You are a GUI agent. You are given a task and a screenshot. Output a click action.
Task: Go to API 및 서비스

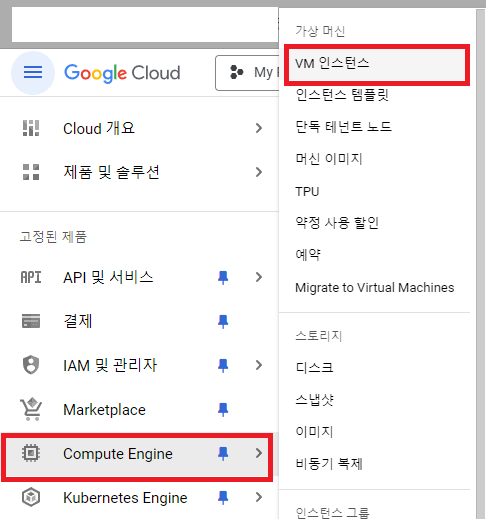(x=139, y=277)
